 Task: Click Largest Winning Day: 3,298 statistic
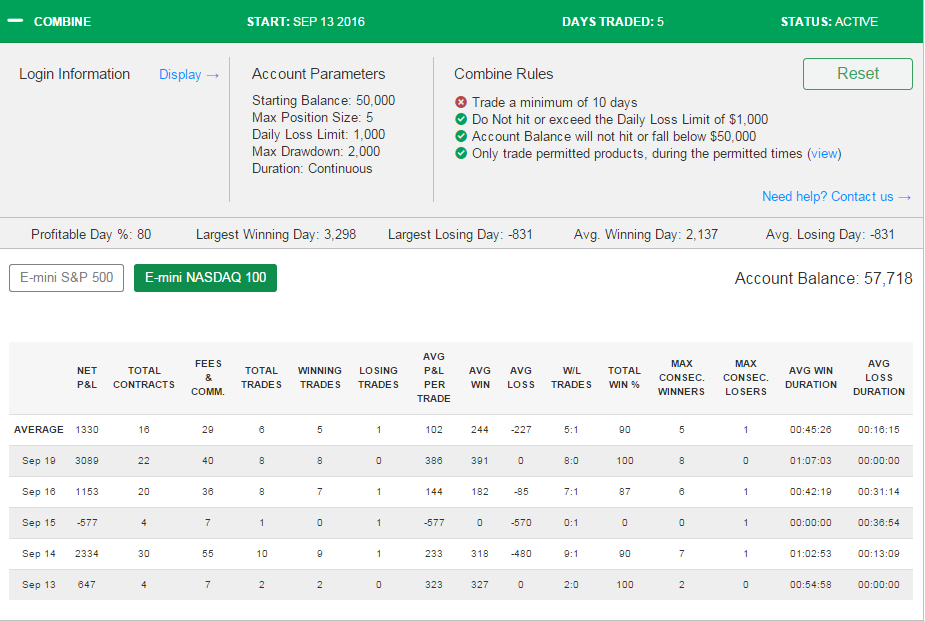(x=275, y=235)
